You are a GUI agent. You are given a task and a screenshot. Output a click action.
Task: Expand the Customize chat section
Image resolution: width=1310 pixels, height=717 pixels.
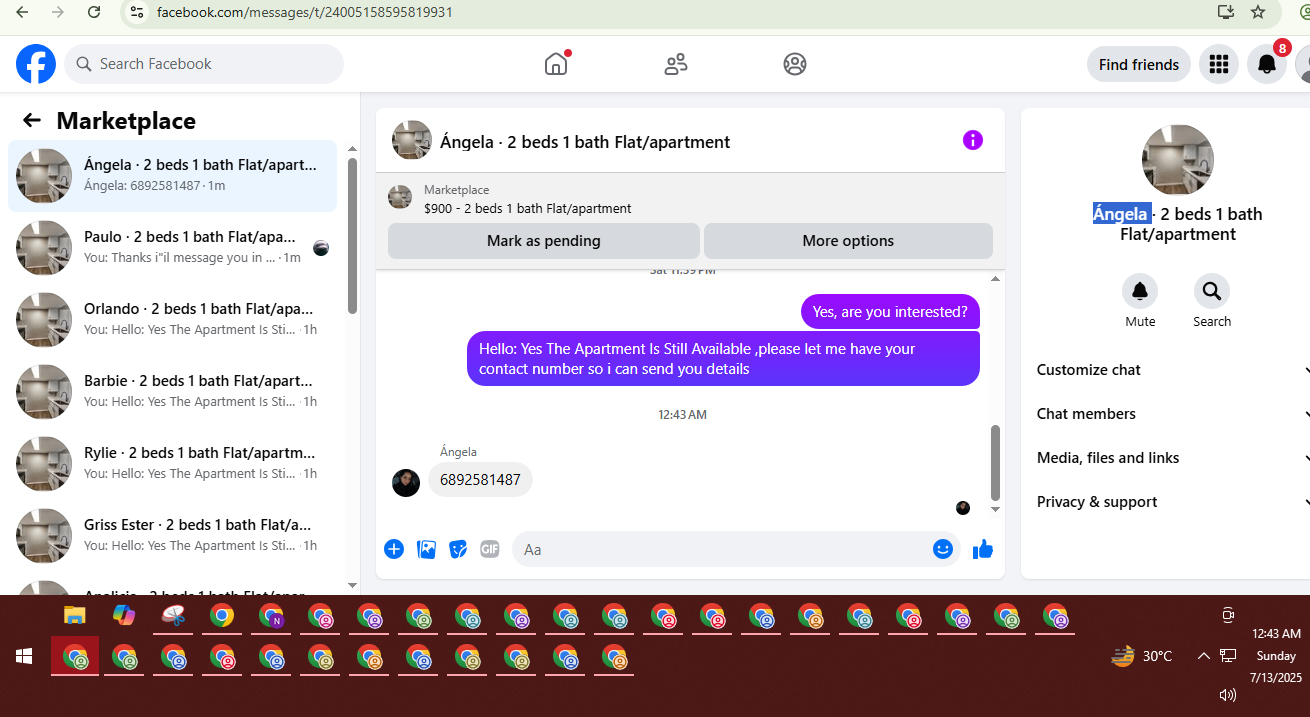(1172, 370)
